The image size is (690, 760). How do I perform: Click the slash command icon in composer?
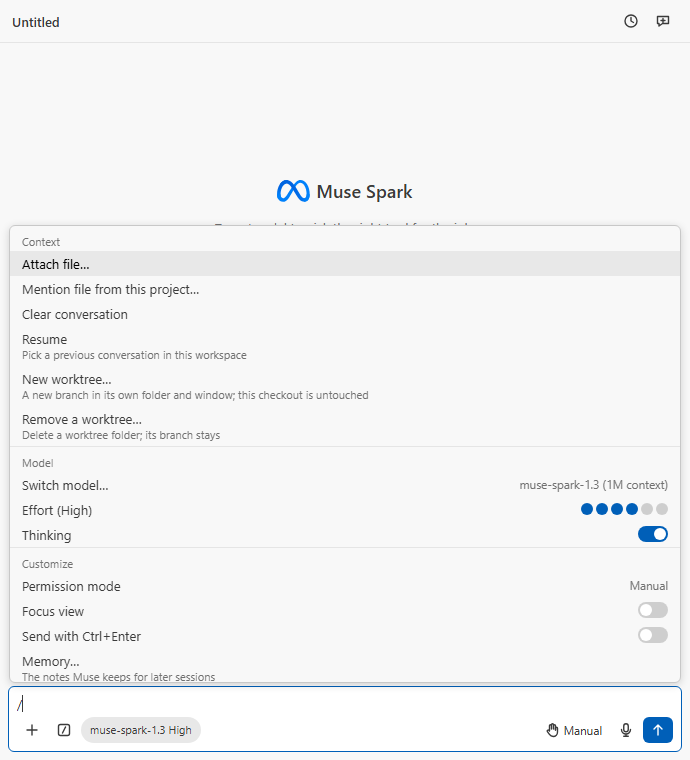click(64, 730)
